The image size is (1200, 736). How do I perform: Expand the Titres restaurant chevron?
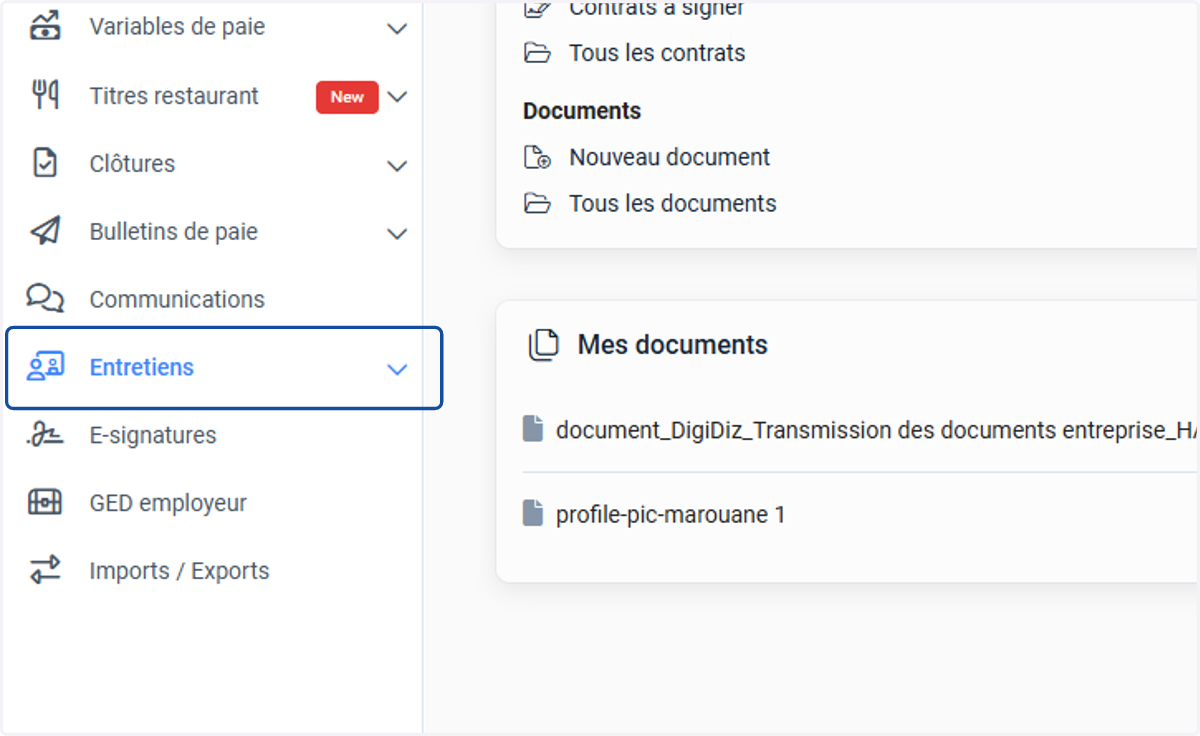click(x=397, y=97)
